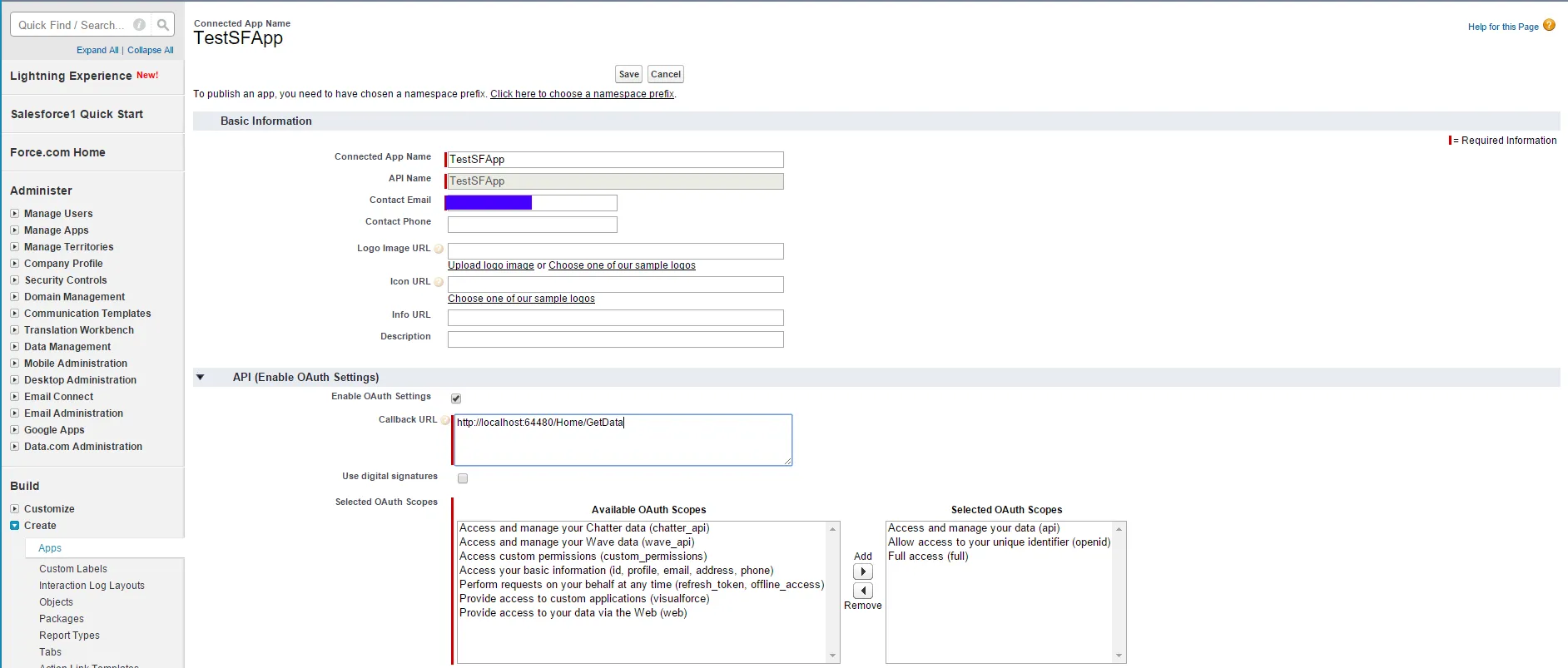1568x668 pixels.
Task: Expand the Security Controls node
Action: pos(14,280)
